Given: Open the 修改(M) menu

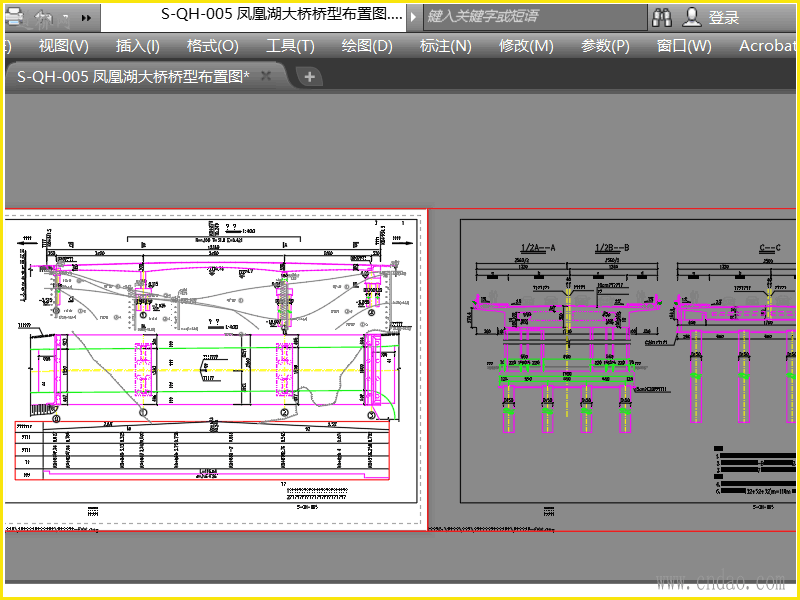Looking at the screenshot, I should click(x=526, y=46).
